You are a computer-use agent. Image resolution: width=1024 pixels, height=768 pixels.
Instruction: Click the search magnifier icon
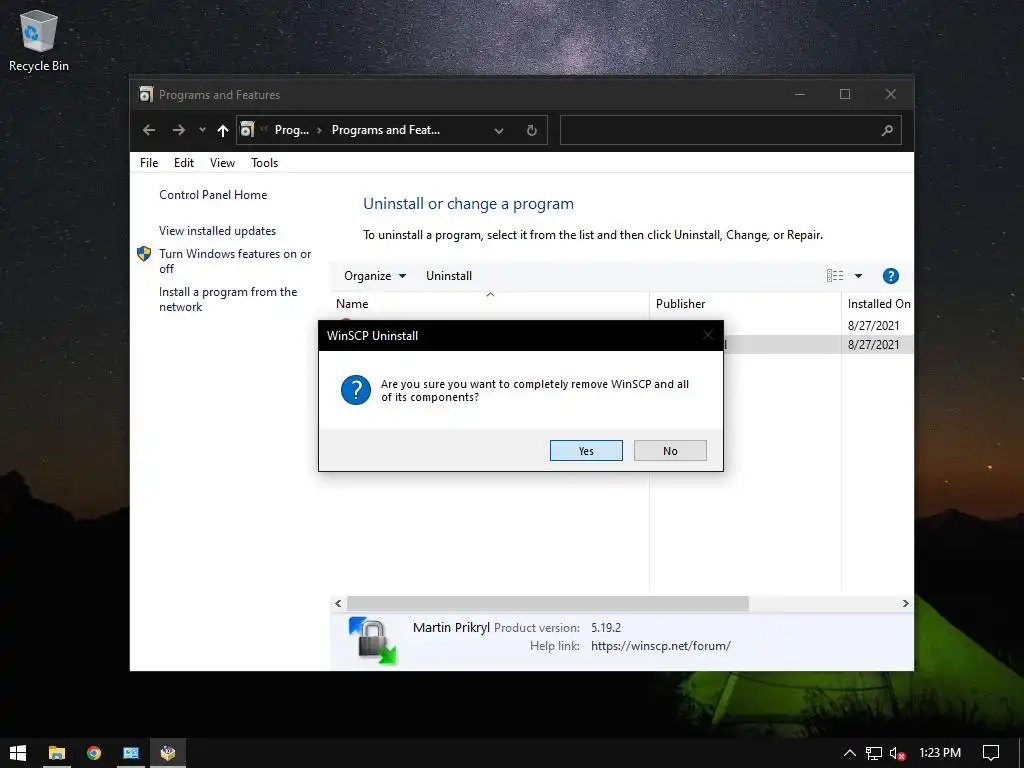point(887,131)
